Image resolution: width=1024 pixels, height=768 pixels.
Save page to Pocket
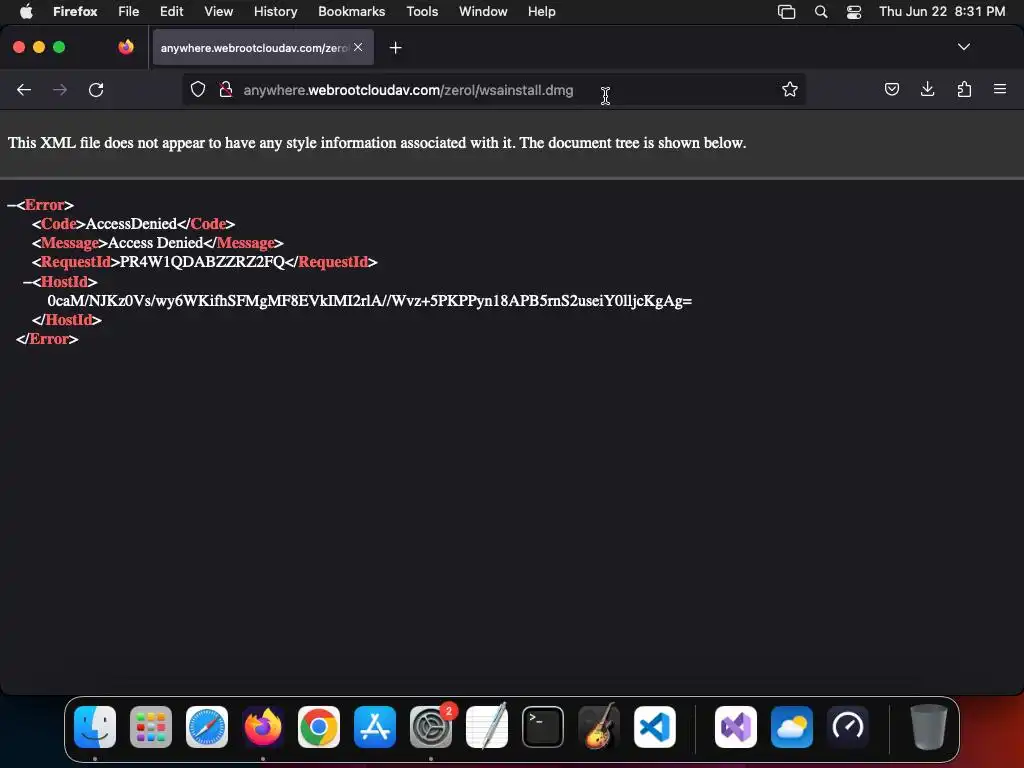(x=891, y=89)
